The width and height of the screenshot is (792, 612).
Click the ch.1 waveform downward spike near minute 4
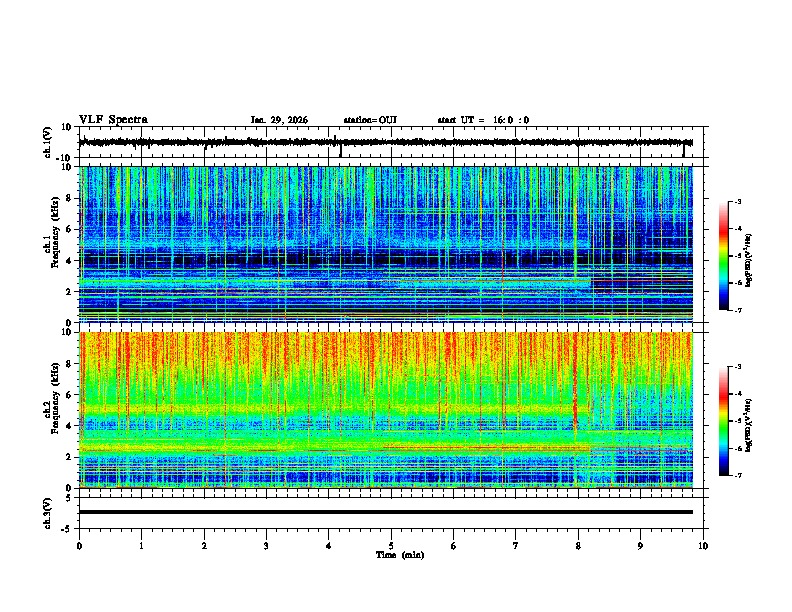340,151
